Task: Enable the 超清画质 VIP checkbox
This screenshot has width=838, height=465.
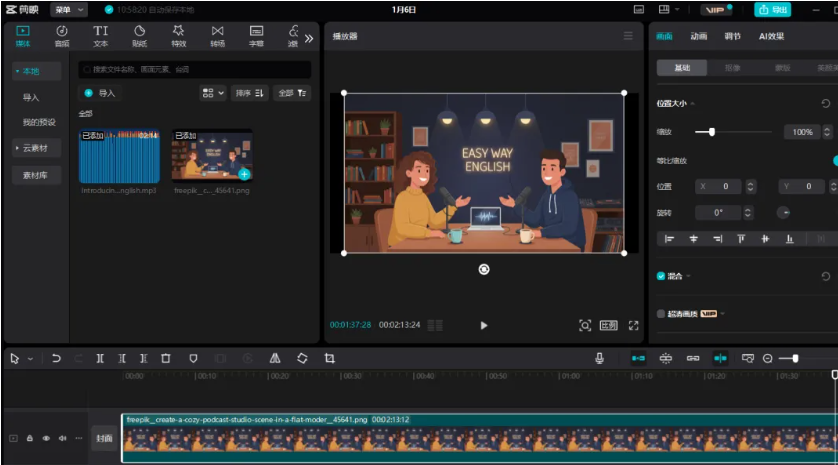Action: tap(661, 313)
